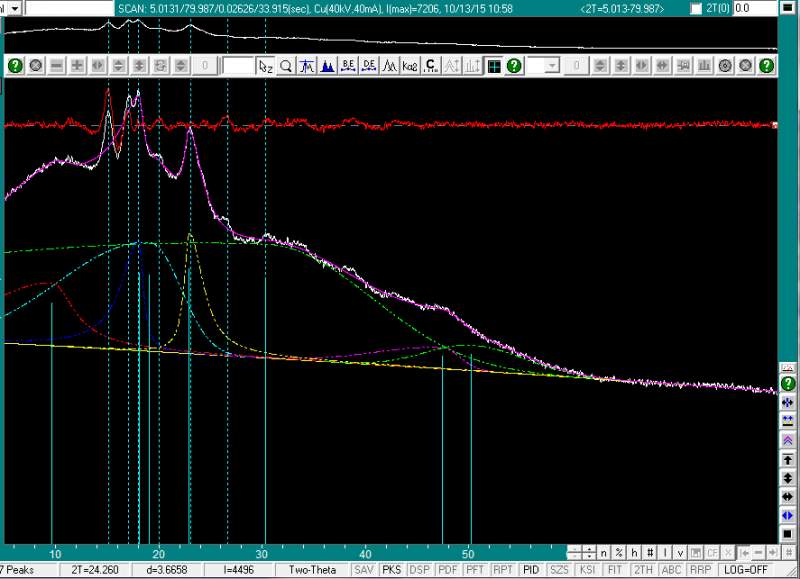Click the leftmost green help icon
800x579 pixels.
pyautogui.click(x=15, y=66)
